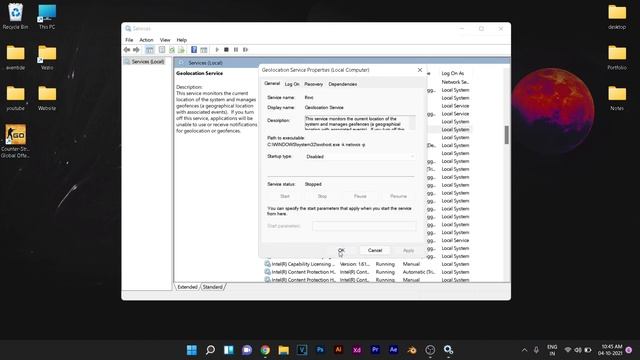This screenshot has height=360, width=640.
Task: Select the Intel(R) Capability Licensing service row
Action: click(x=367, y=264)
